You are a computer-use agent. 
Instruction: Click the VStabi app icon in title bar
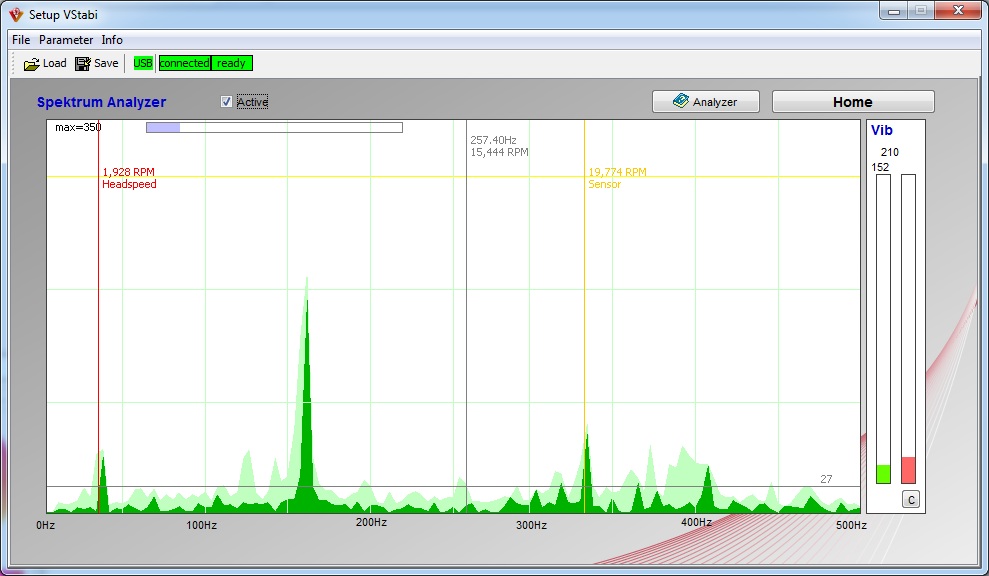16,14
